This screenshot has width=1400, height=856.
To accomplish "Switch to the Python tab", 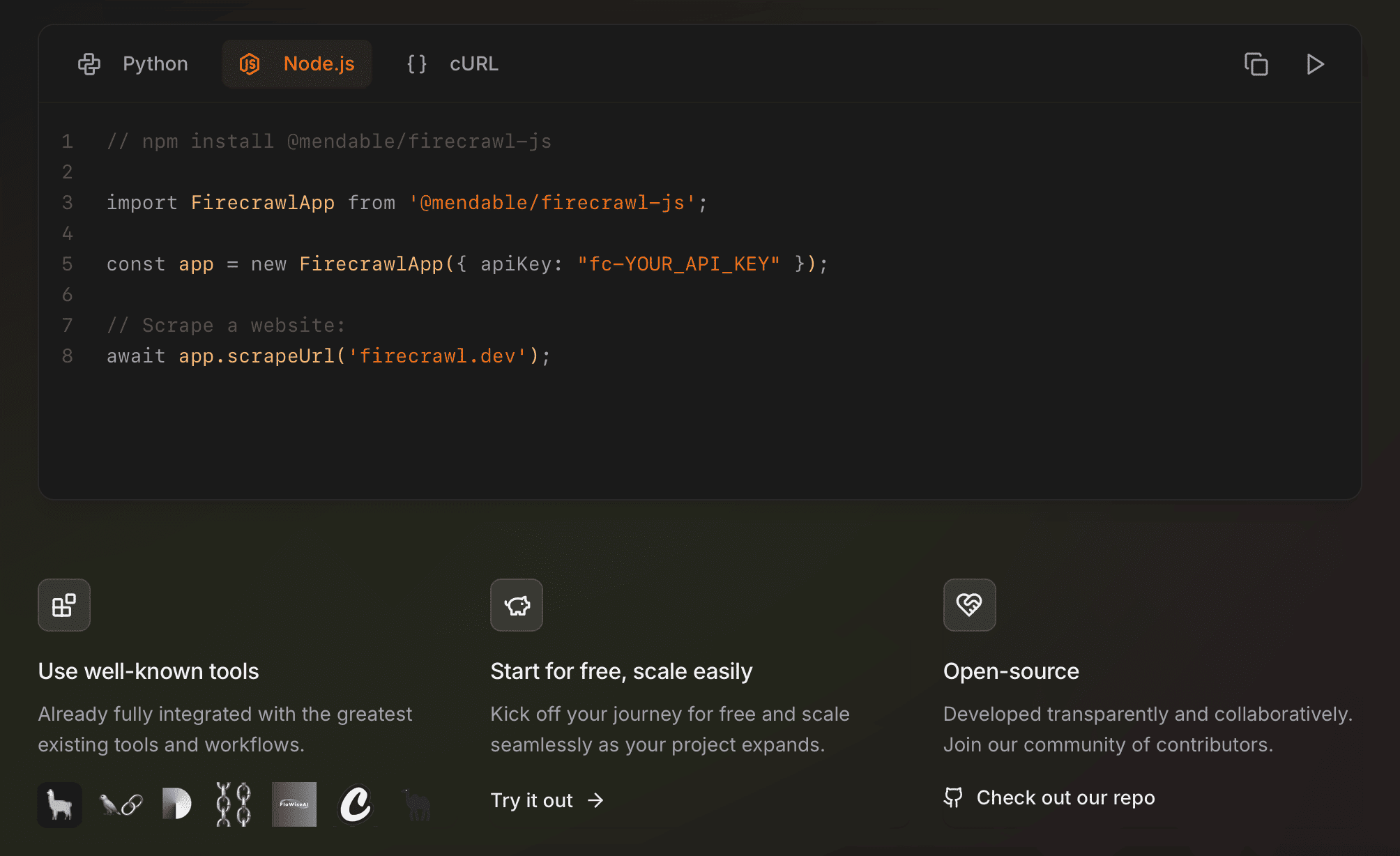I will point(137,64).
